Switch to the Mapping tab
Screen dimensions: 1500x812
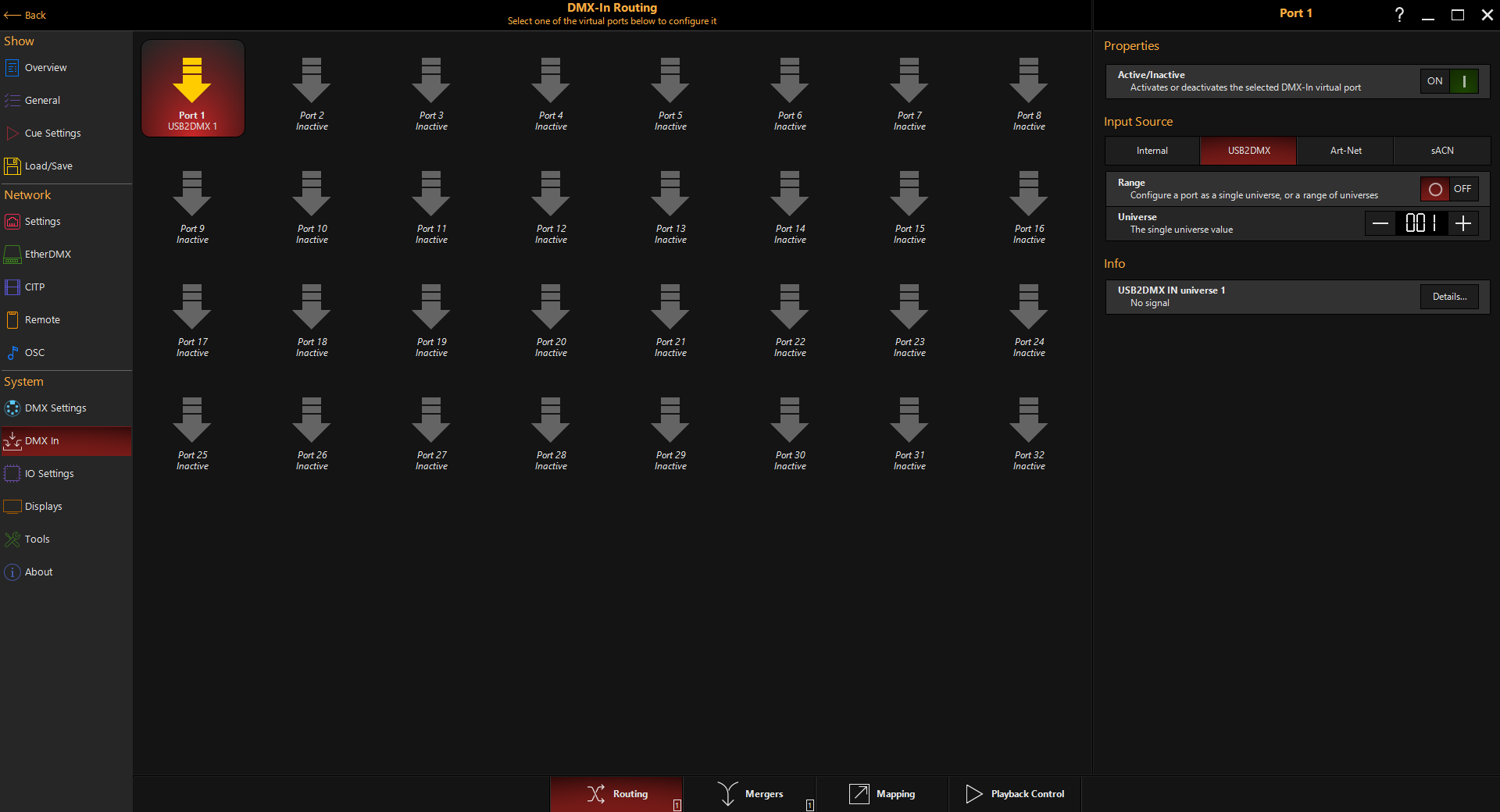[882, 794]
